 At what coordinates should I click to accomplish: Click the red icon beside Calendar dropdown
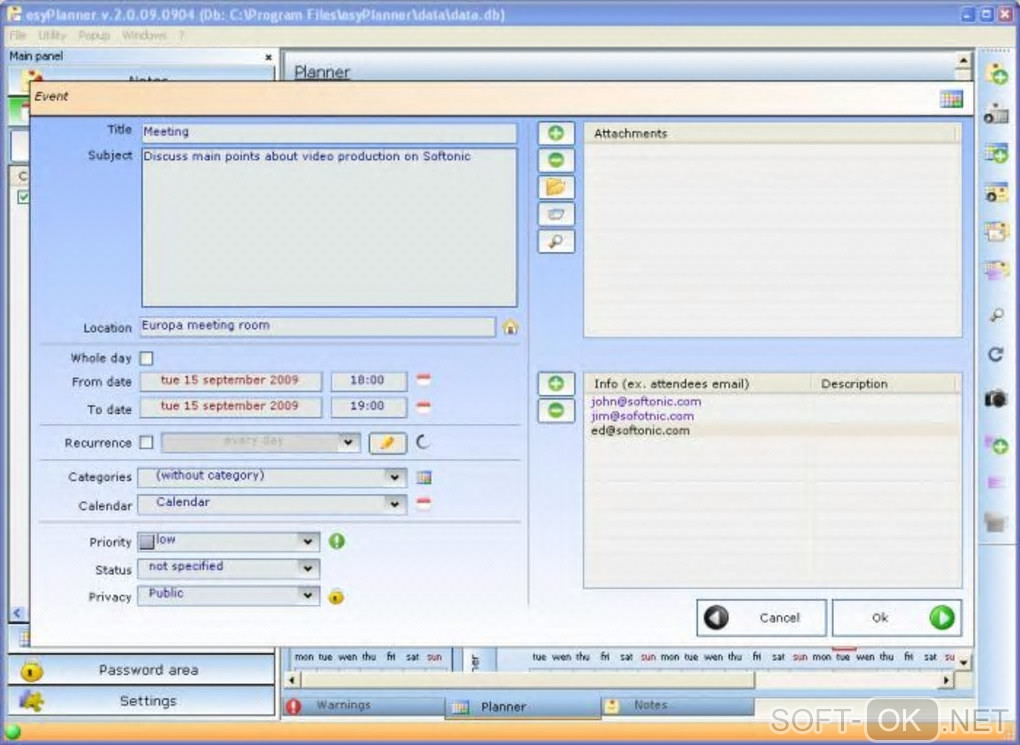pos(423,504)
